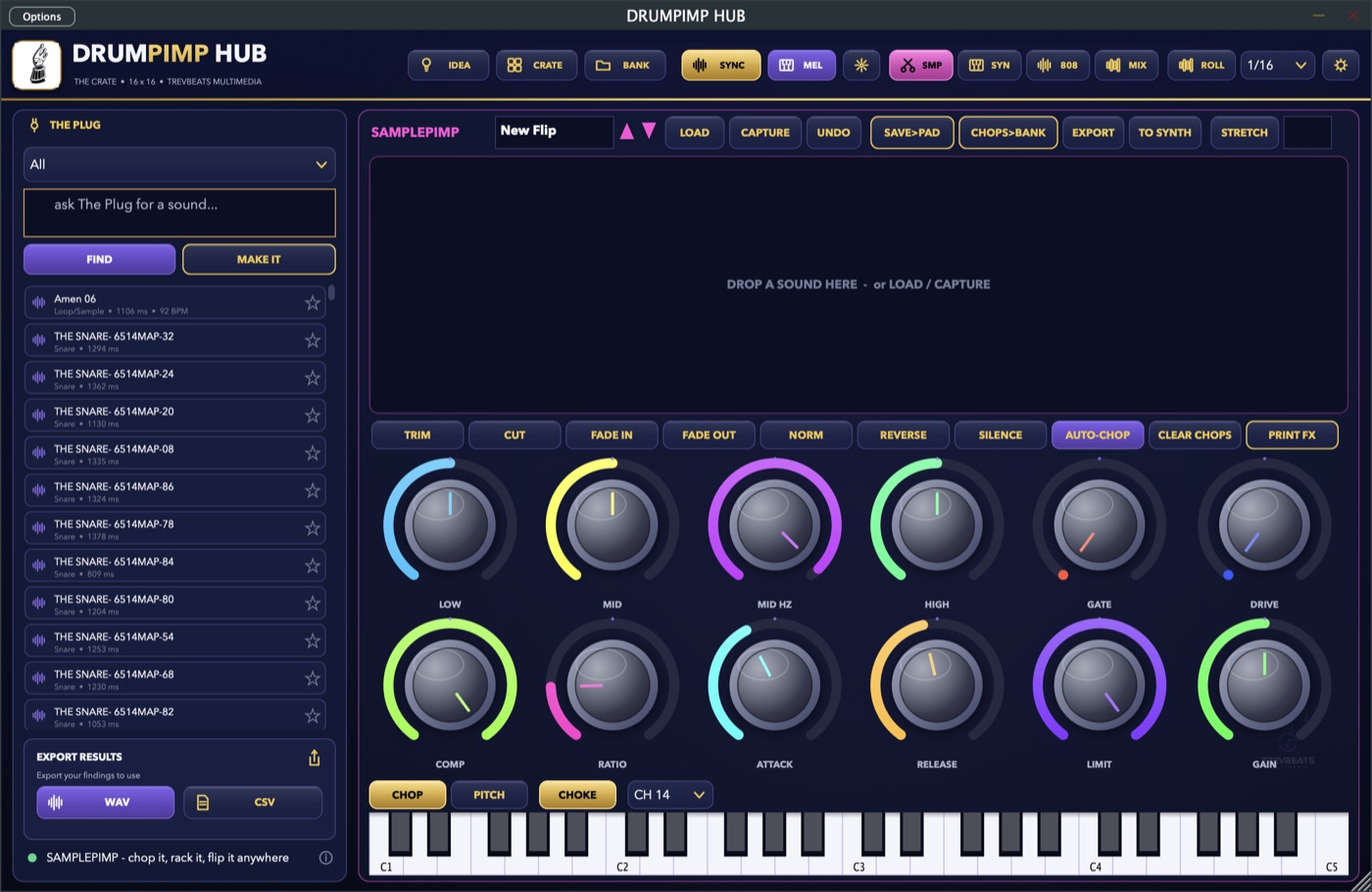Toggle the ROLL button
The width and height of the screenshot is (1372, 892).
click(x=1201, y=66)
